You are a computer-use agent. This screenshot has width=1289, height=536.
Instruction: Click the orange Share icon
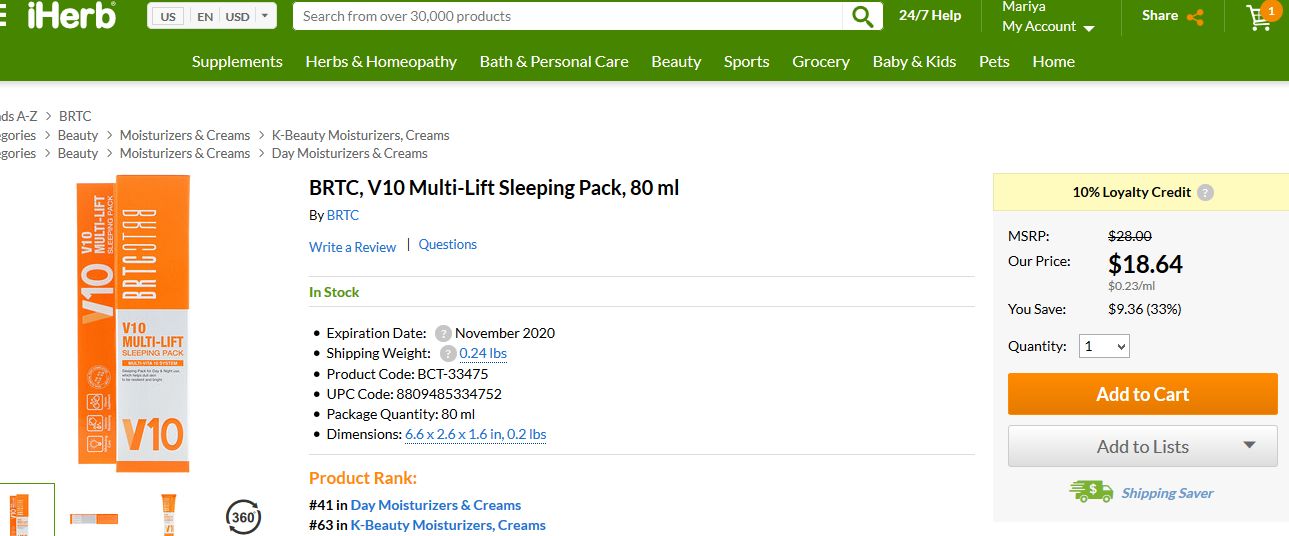click(x=1194, y=16)
